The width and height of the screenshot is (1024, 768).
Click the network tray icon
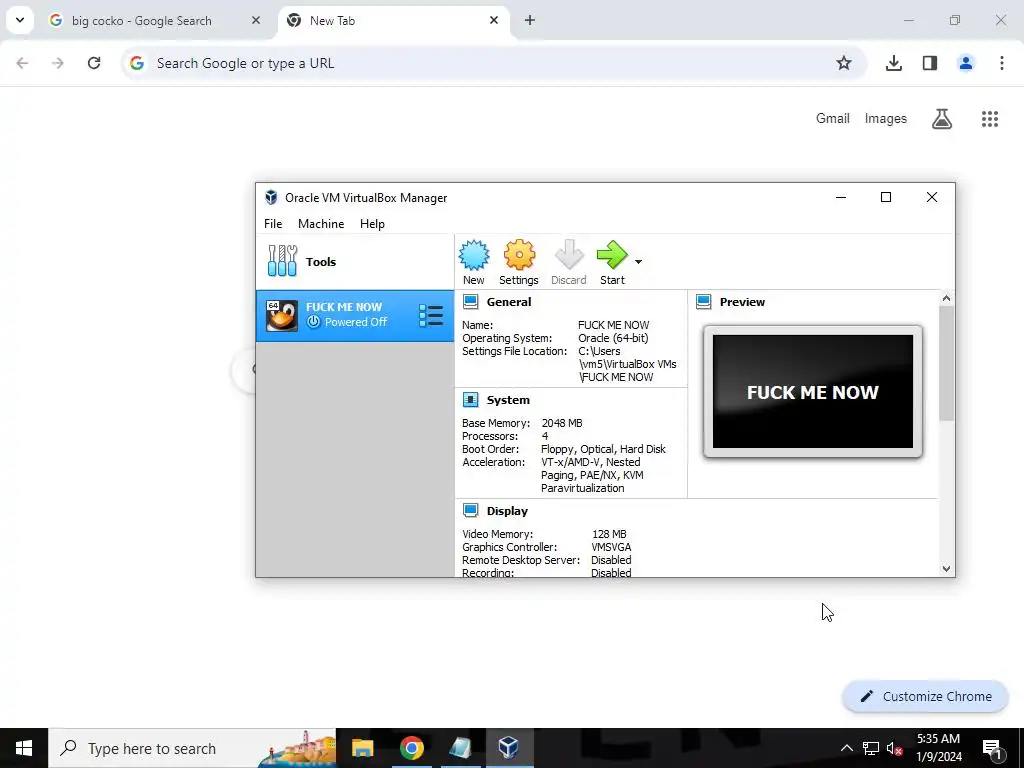pyautogui.click(x=871, y=748)
